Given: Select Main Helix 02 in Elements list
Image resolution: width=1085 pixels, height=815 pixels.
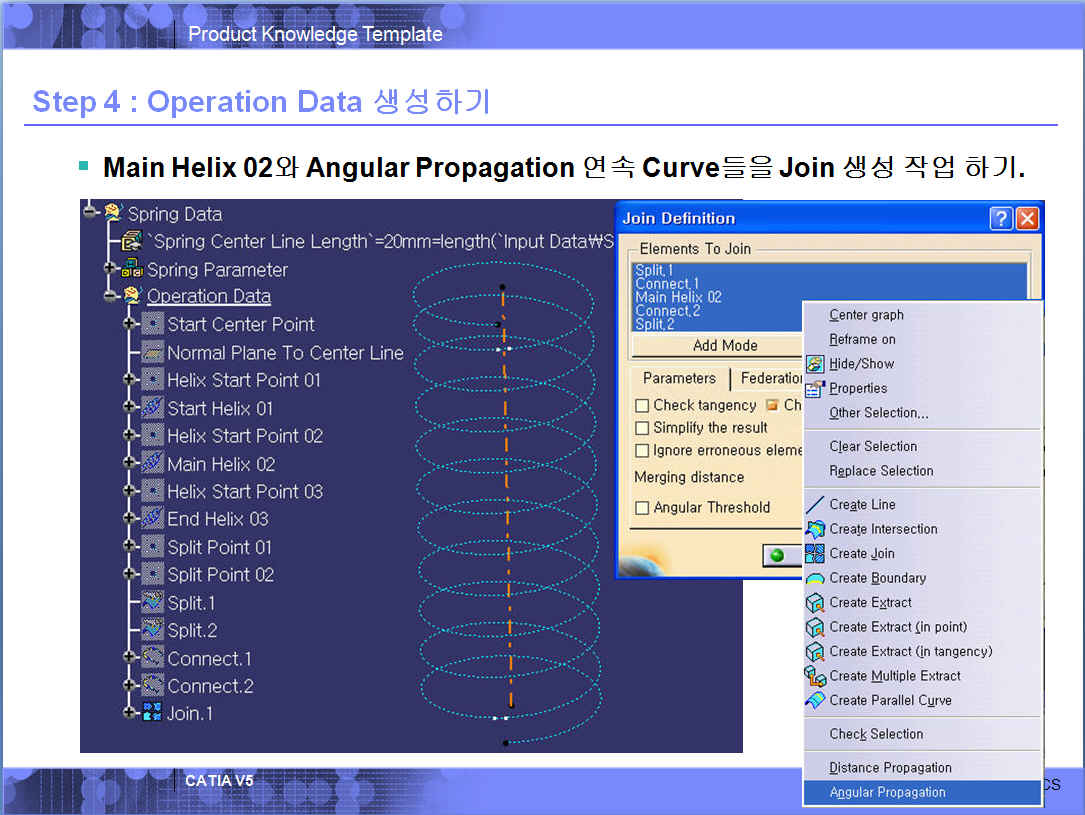Looking at the screenshot, I should pos(678,297).
